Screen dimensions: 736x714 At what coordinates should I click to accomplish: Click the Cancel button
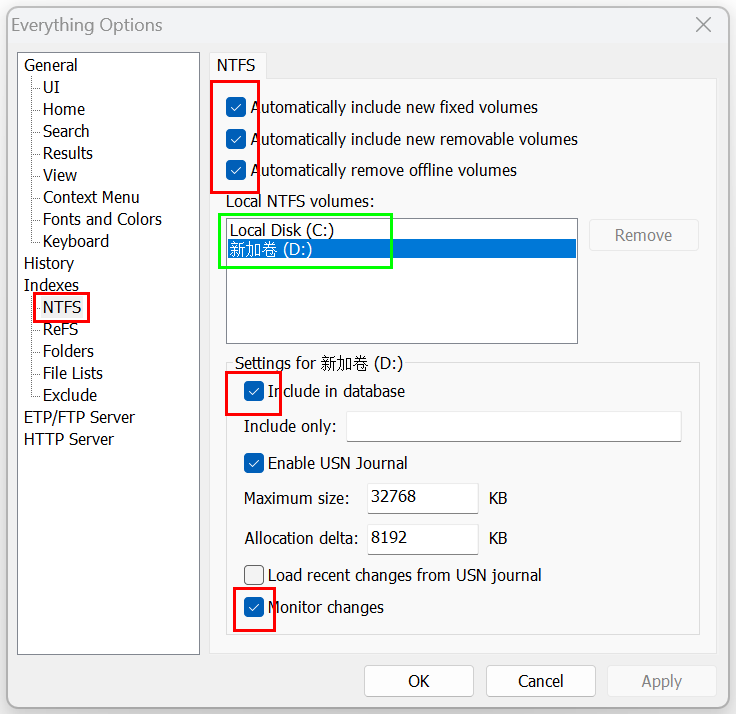click(x=541, y=681)
